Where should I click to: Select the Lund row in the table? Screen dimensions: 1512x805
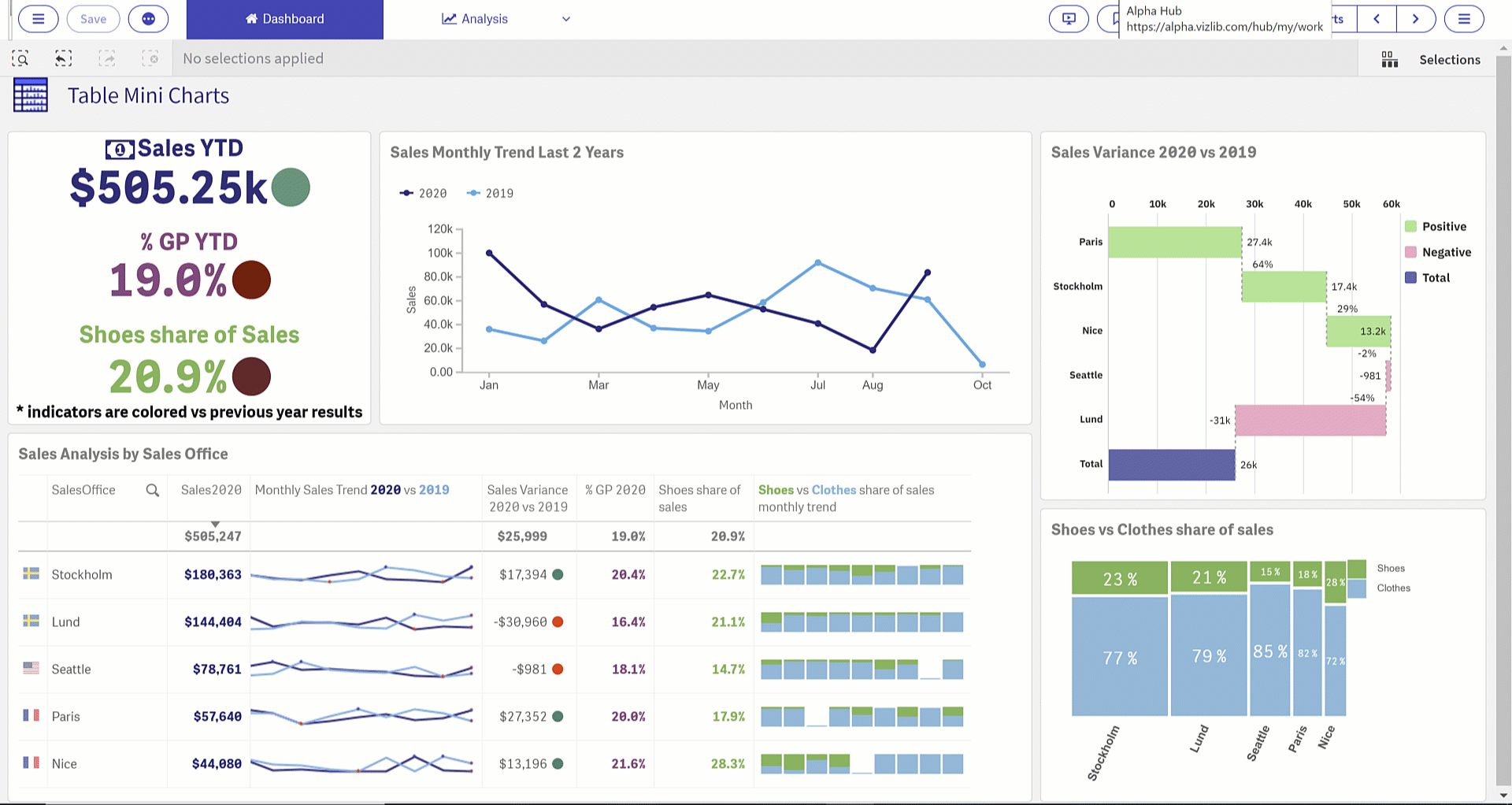pyautogui.click(x=494, y=622)
